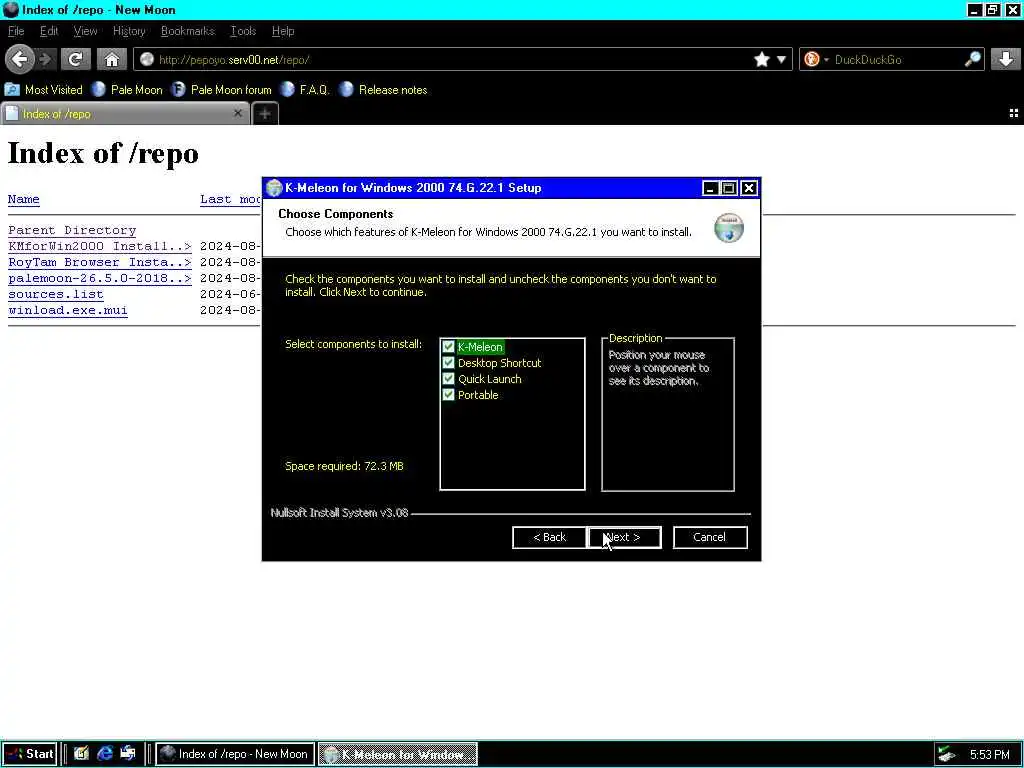
Task: Open the Help menu
Action: tap(283, 31)
